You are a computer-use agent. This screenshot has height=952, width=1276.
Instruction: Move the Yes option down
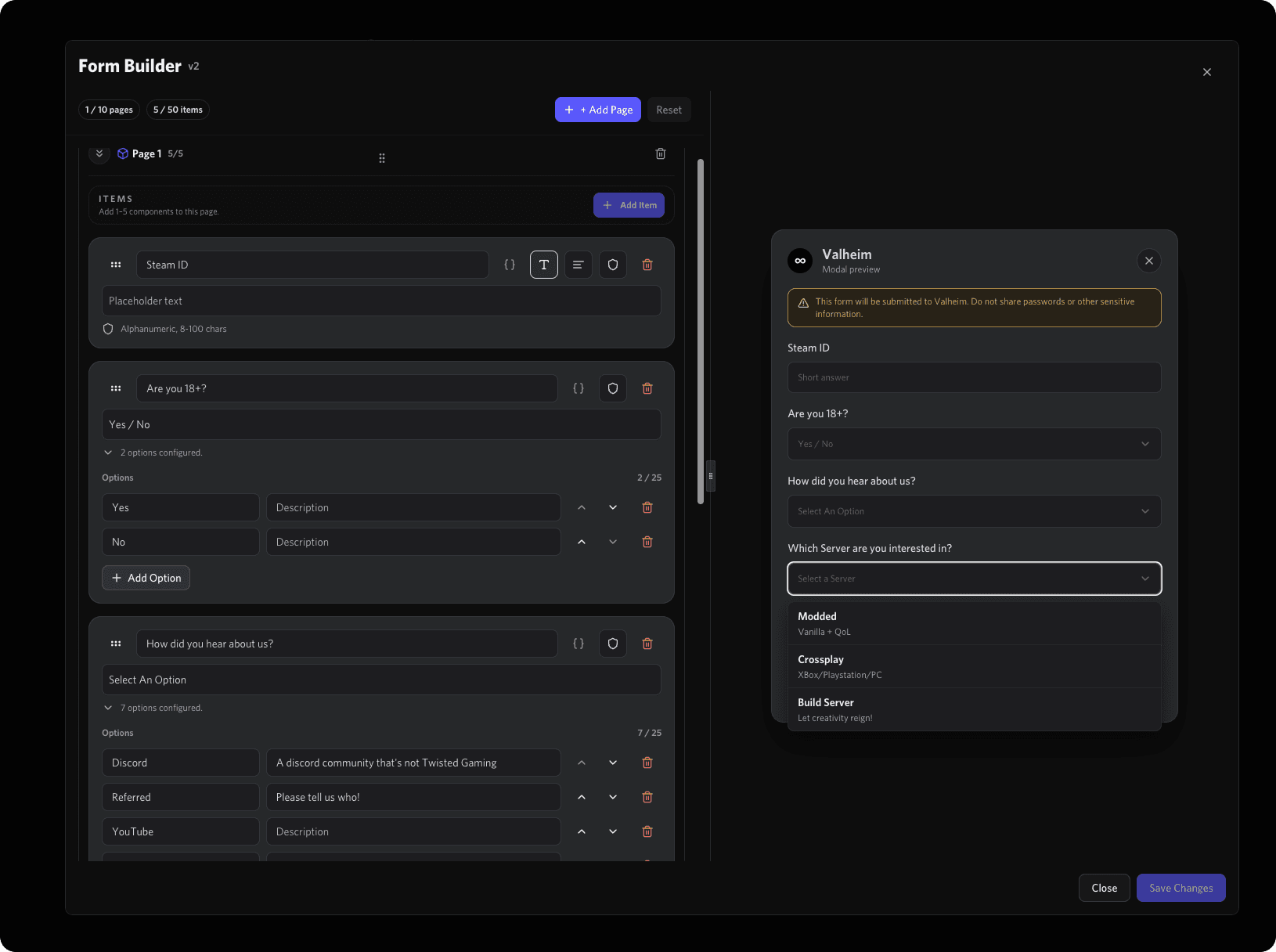pos(613,507)
